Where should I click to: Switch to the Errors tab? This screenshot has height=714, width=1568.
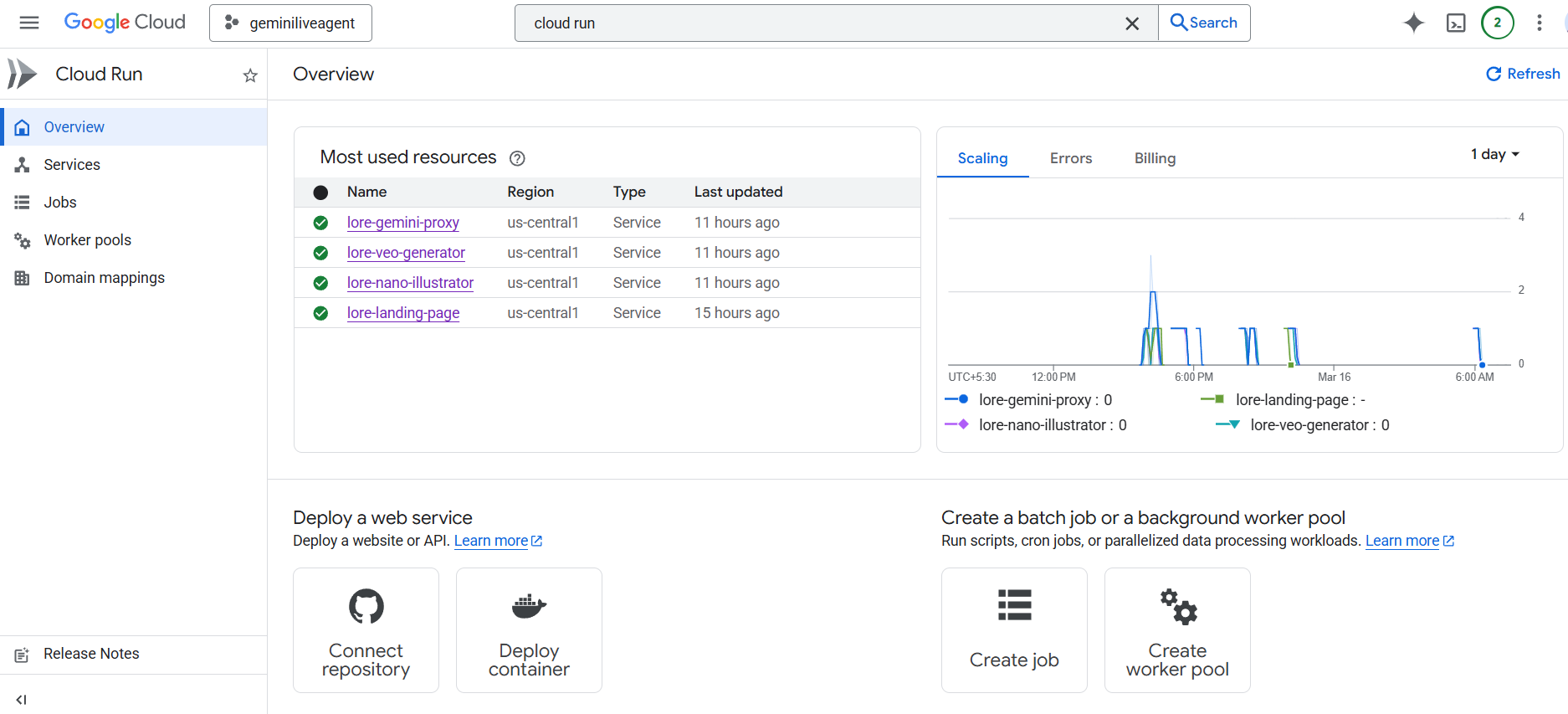click(x=1071, y=158)
